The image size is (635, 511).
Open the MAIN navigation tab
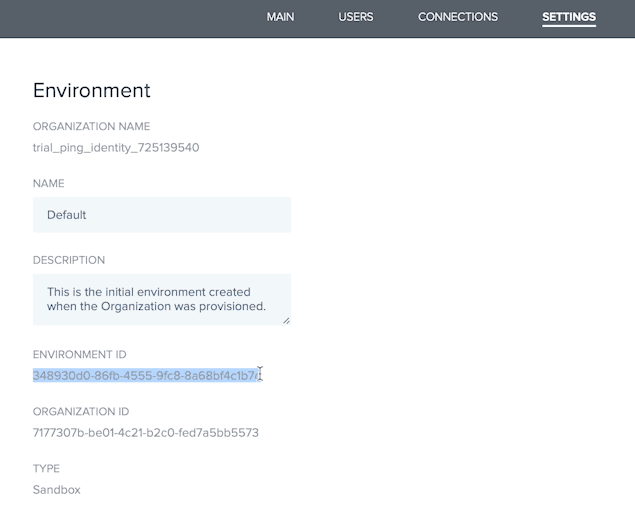280,17
